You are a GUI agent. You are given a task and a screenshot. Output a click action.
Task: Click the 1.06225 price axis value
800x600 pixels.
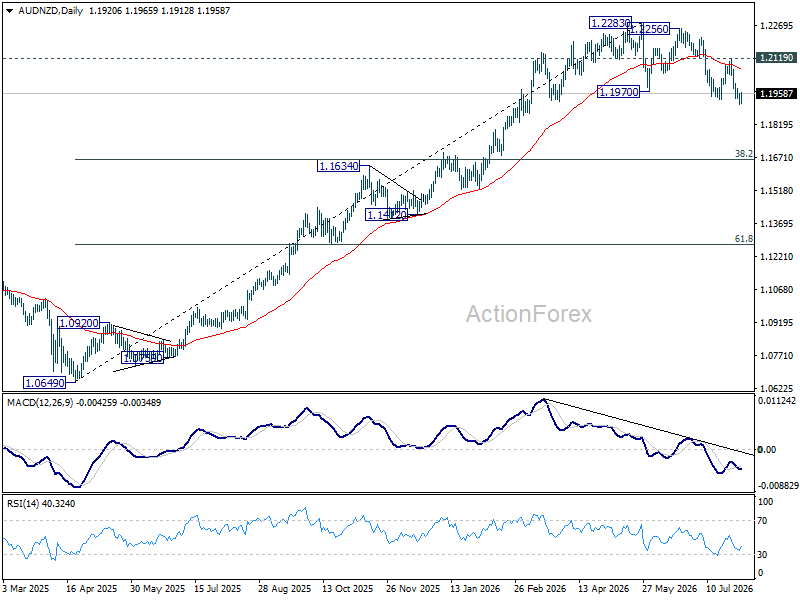777,389
